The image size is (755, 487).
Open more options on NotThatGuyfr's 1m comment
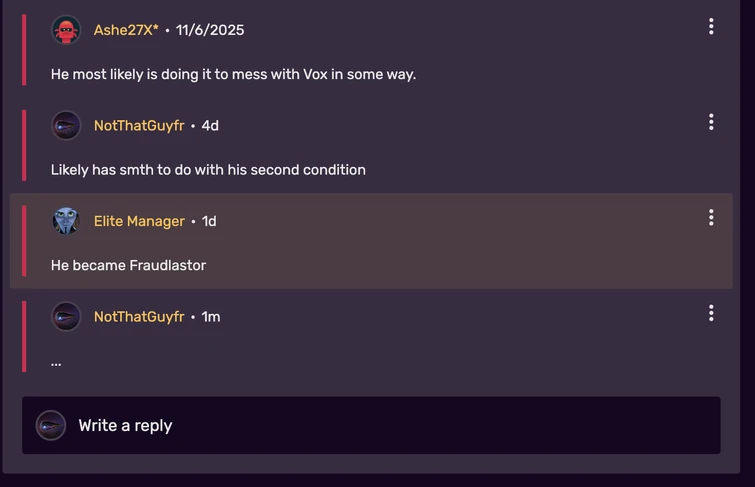[x=711, y=313]
